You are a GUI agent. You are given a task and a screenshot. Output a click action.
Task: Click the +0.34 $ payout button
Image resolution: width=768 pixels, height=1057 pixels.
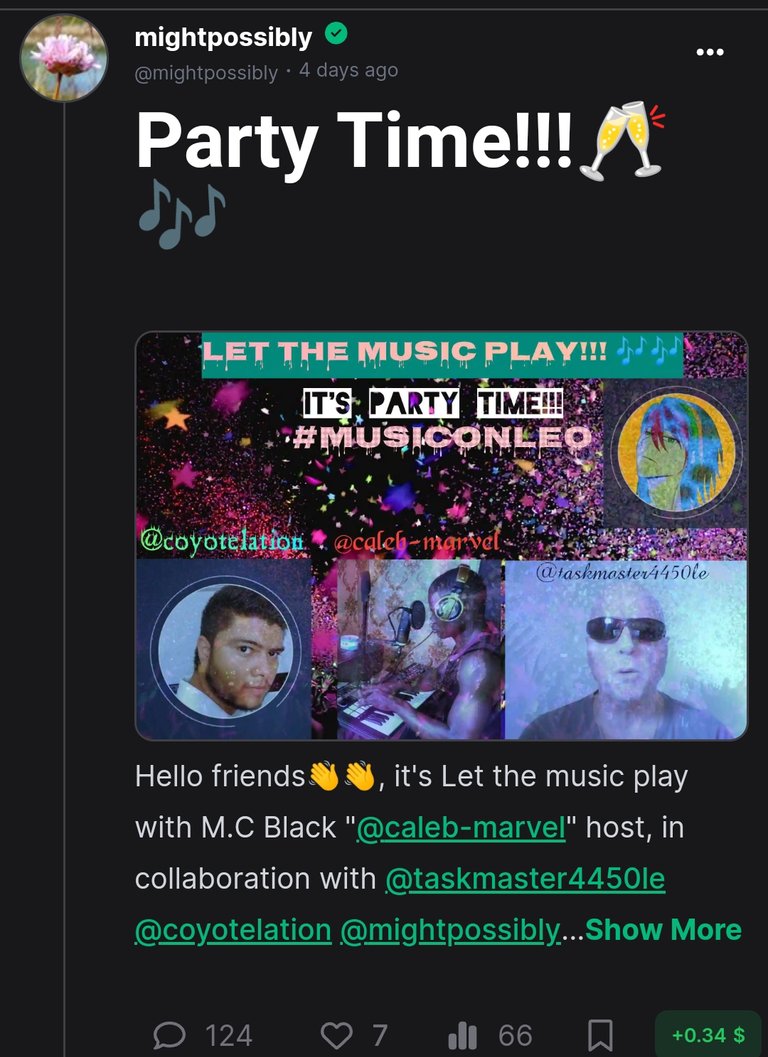(708, 1034)
